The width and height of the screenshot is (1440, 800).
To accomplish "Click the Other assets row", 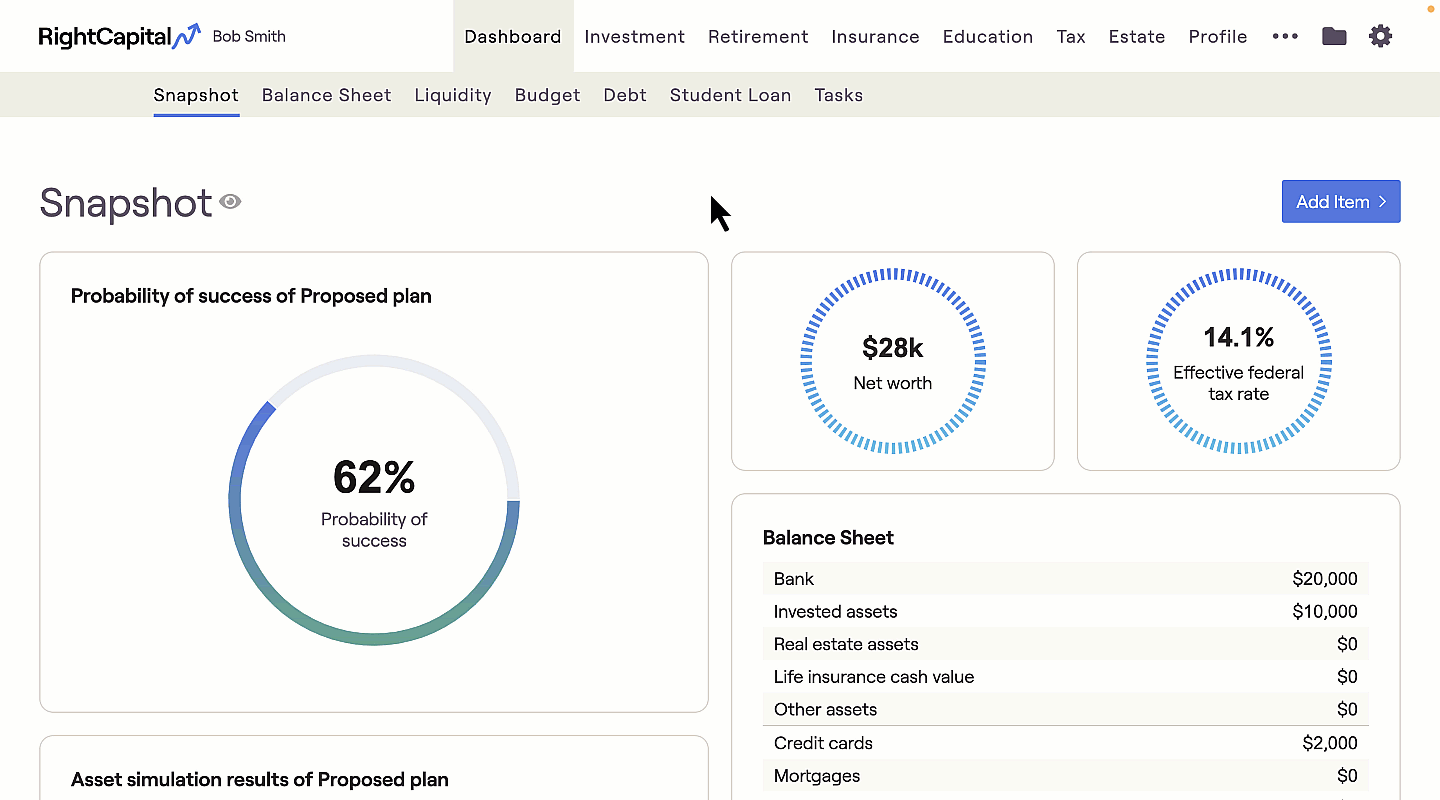I will tap(1066, 709).
